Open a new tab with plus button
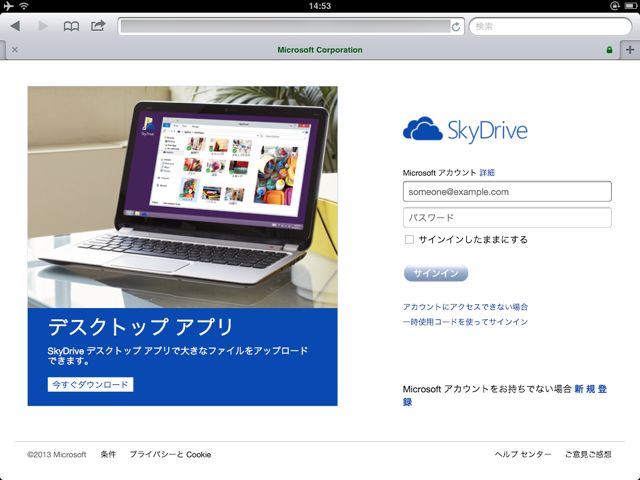 630,50
